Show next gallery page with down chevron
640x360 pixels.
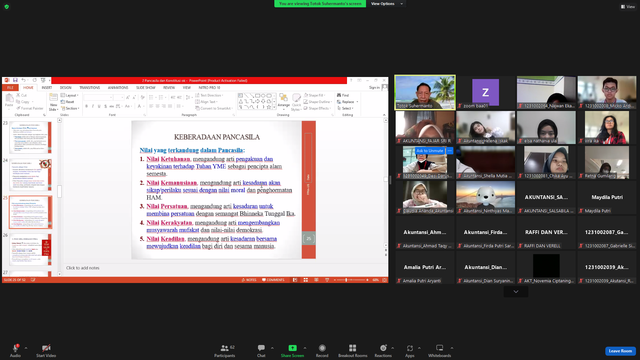pyautogui.click(x=516, y=291)
